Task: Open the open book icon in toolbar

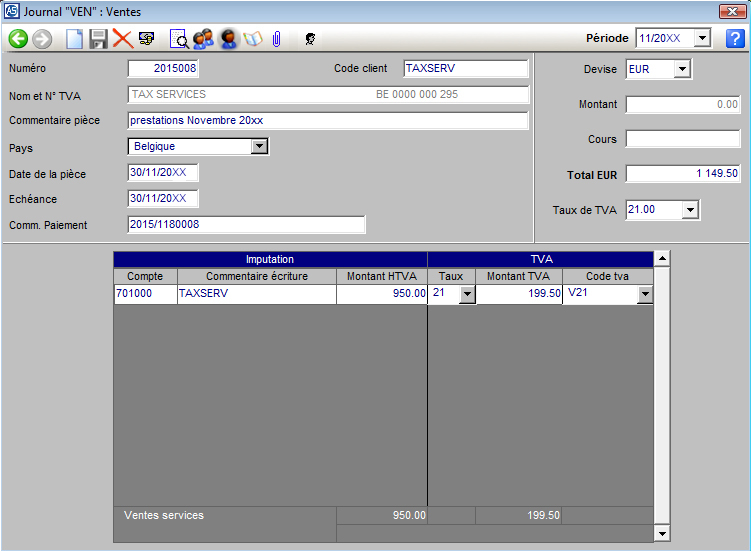Action: pyautogui.click(x=252, y=39)
